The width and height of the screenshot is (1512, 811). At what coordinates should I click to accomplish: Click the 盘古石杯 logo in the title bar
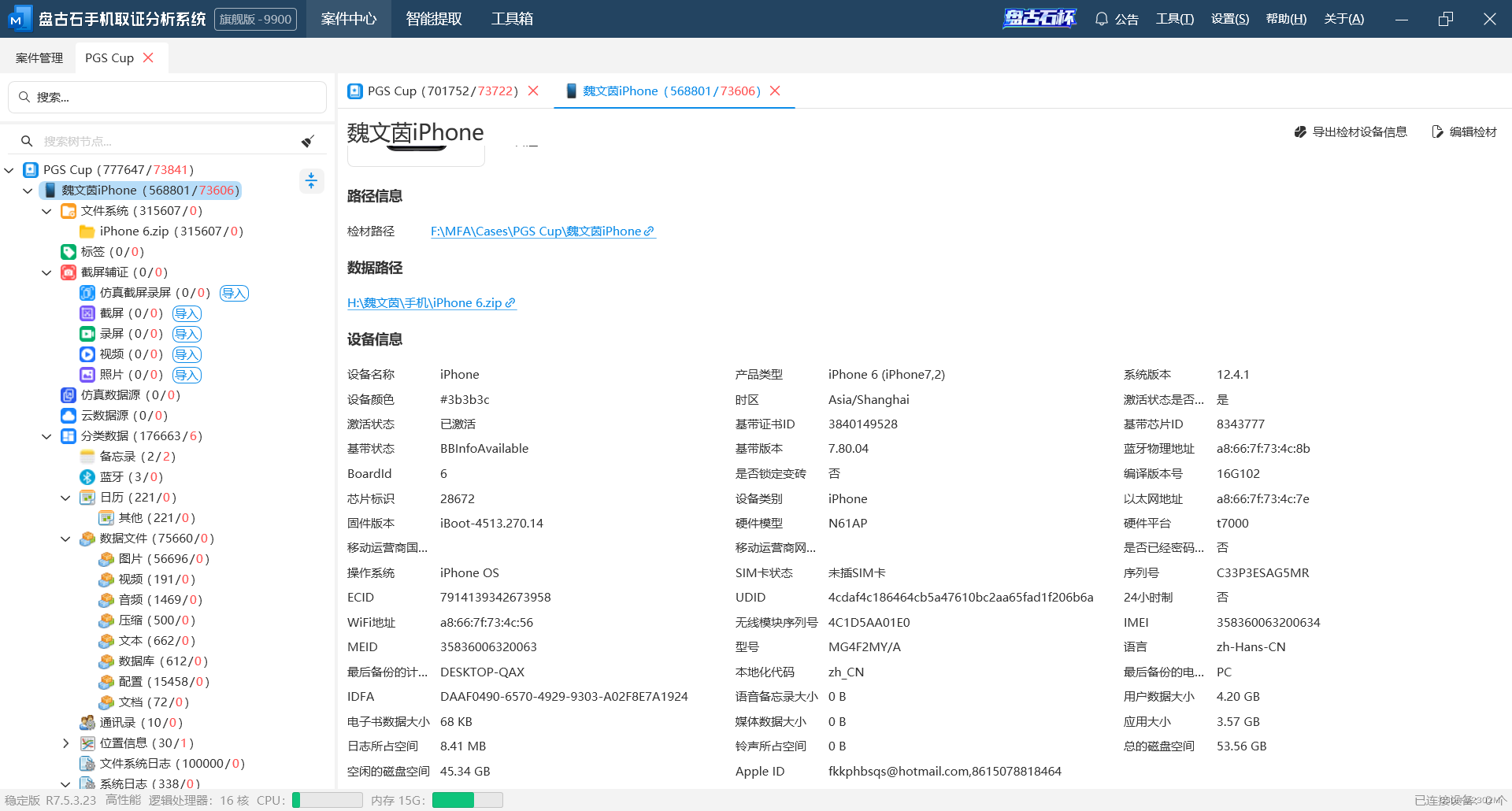pos(1039,18)
